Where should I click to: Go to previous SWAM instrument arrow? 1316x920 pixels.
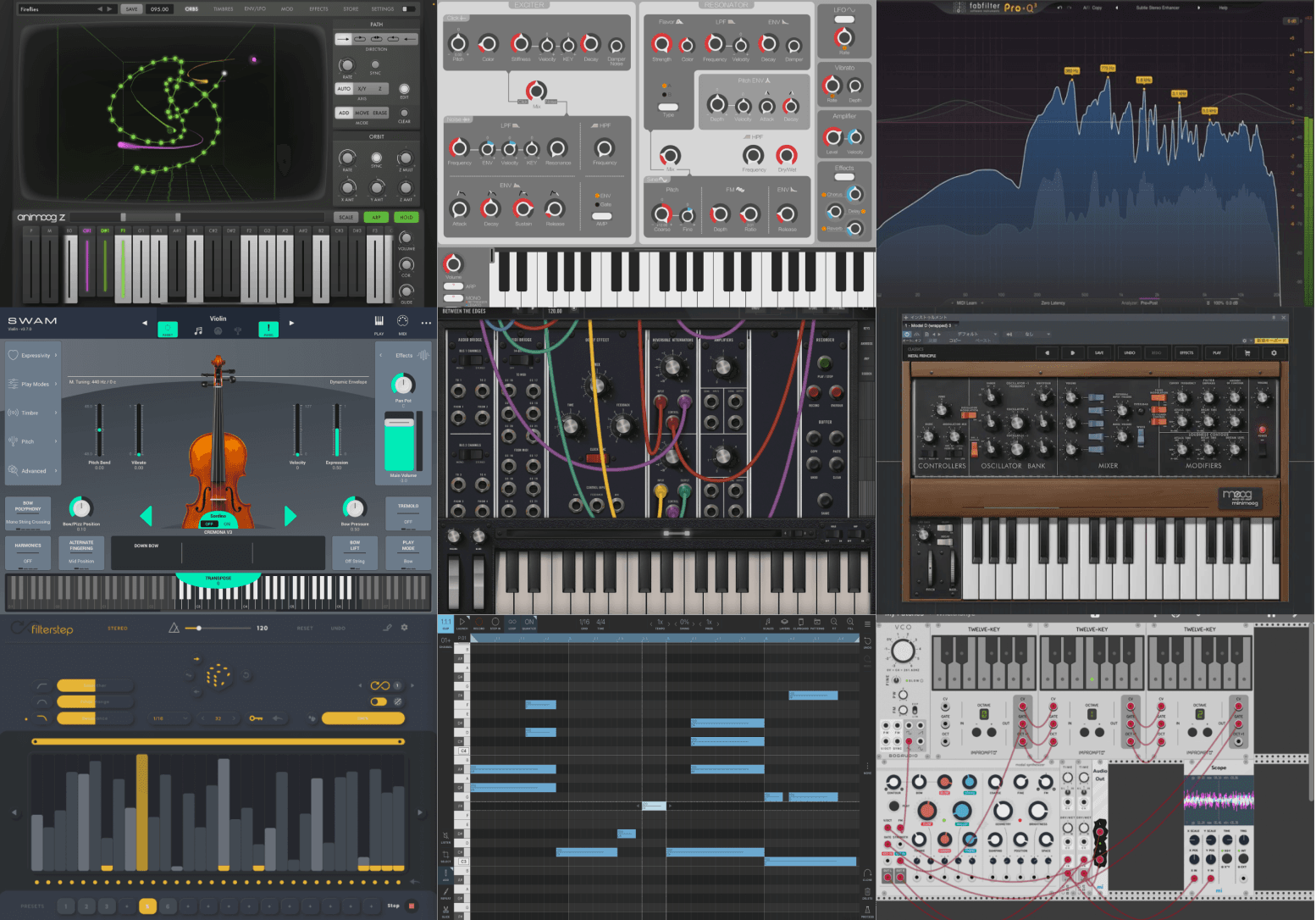coord(145,323)
